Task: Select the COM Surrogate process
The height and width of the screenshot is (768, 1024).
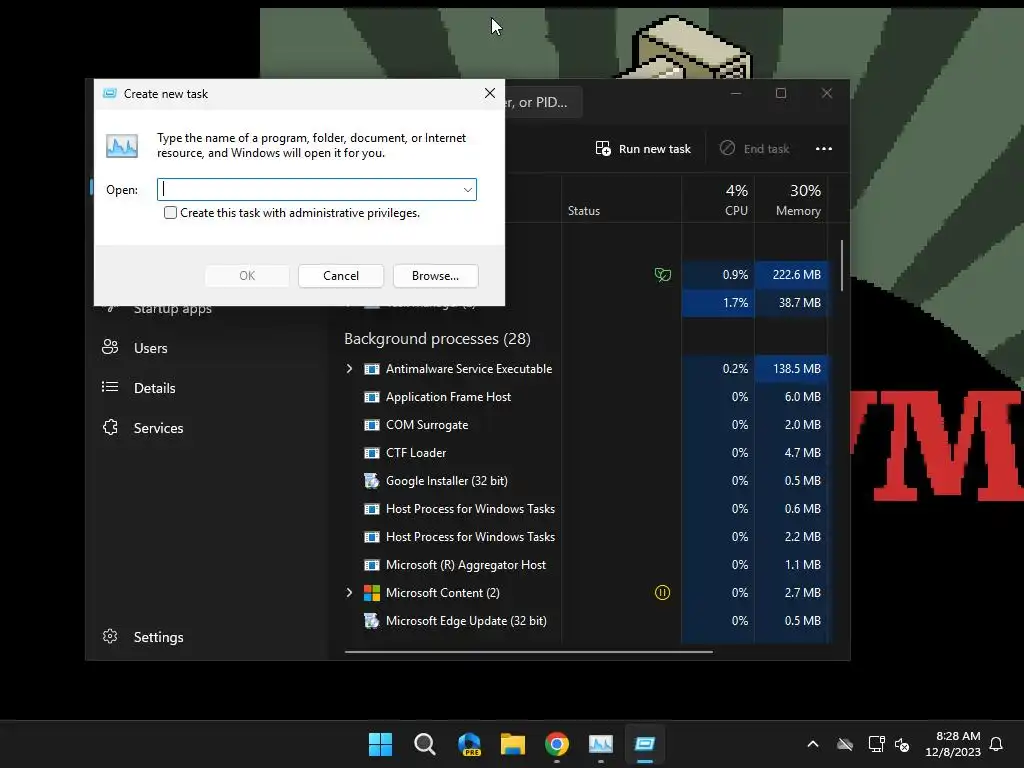Action: click(586, 425)
